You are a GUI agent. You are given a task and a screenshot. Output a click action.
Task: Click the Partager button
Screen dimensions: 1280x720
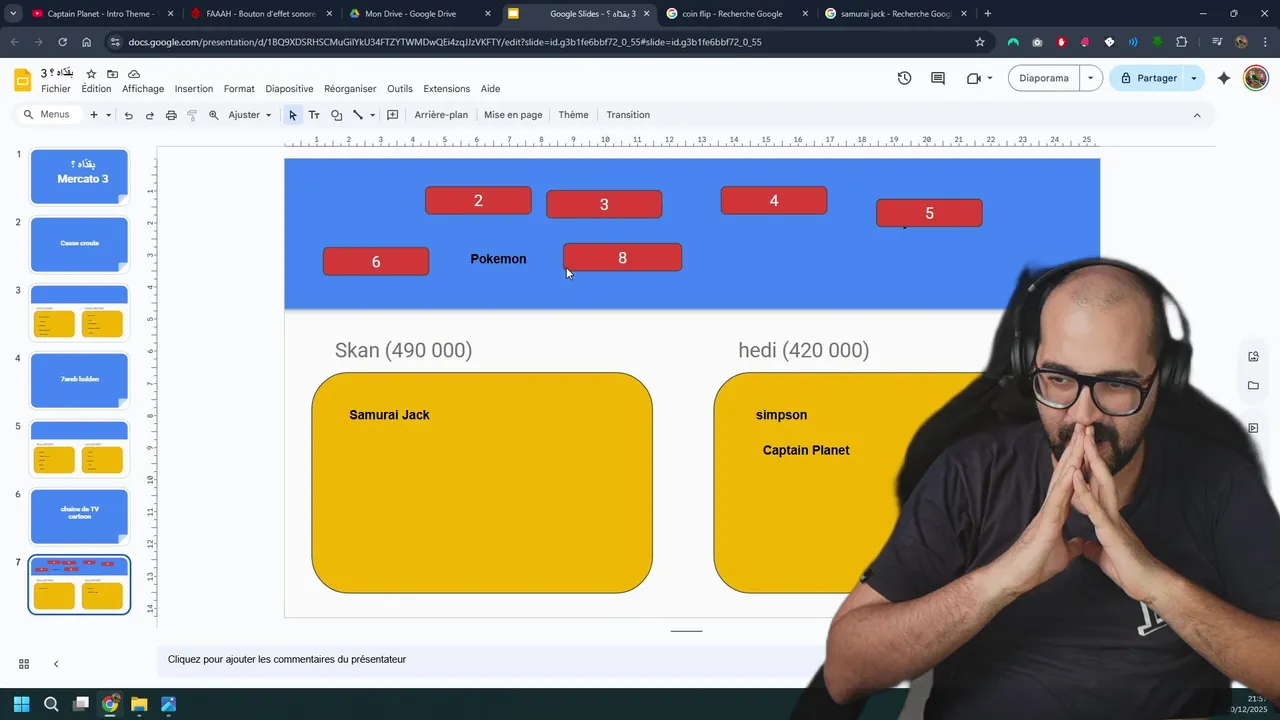[1148, 78]
